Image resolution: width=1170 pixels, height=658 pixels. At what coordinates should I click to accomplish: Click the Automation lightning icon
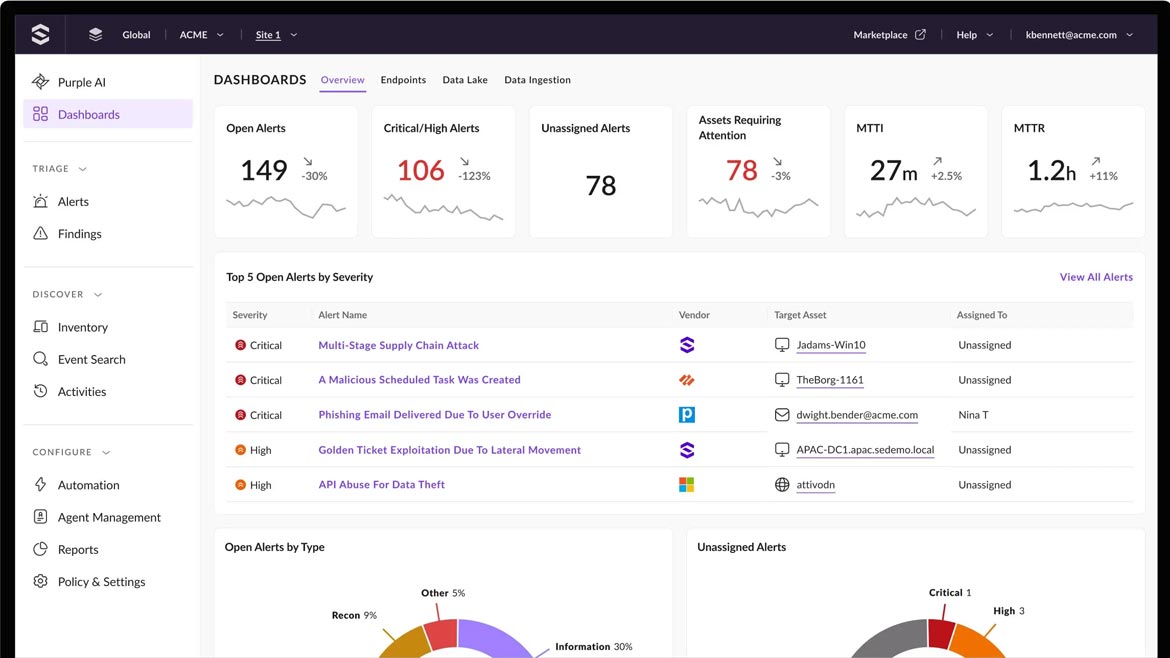point(40,485)
